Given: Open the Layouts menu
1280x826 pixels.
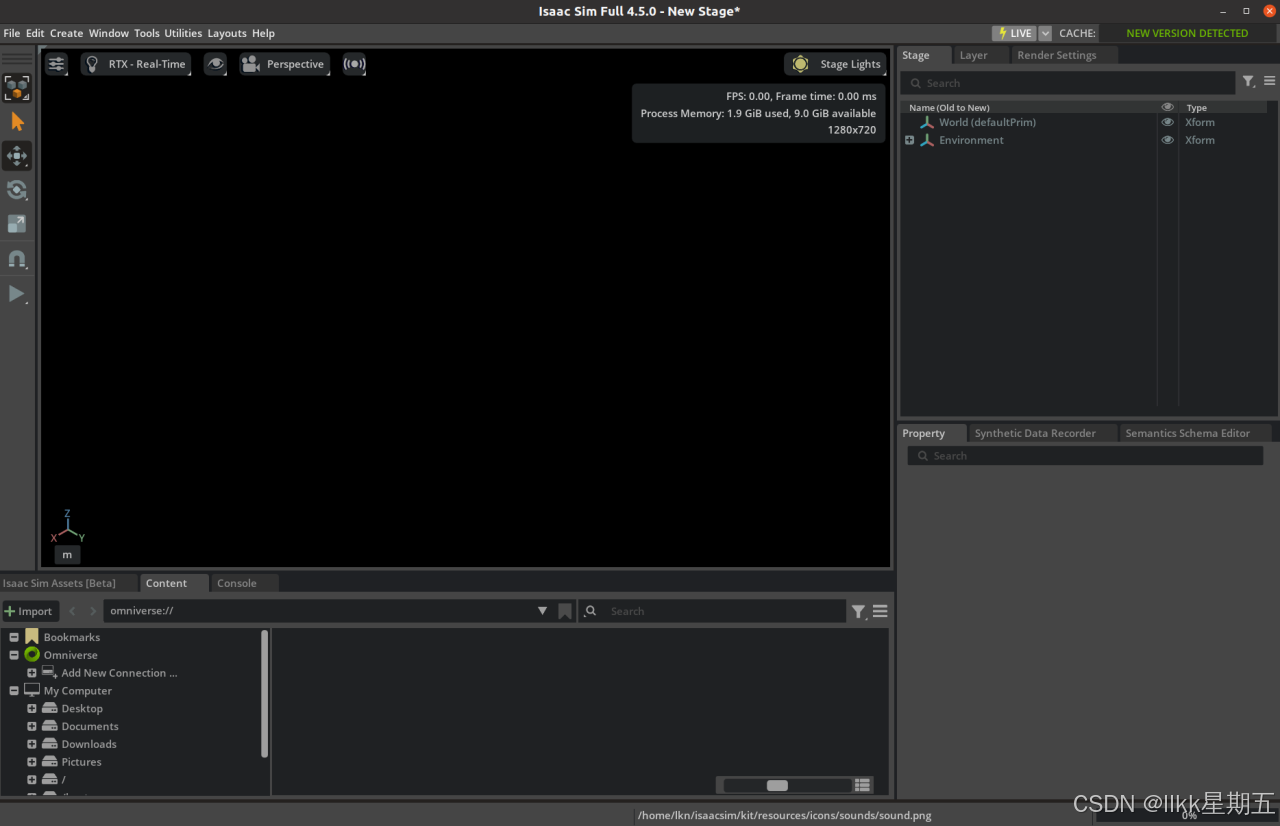Looking at the screenshot, I should coord(227,33).
